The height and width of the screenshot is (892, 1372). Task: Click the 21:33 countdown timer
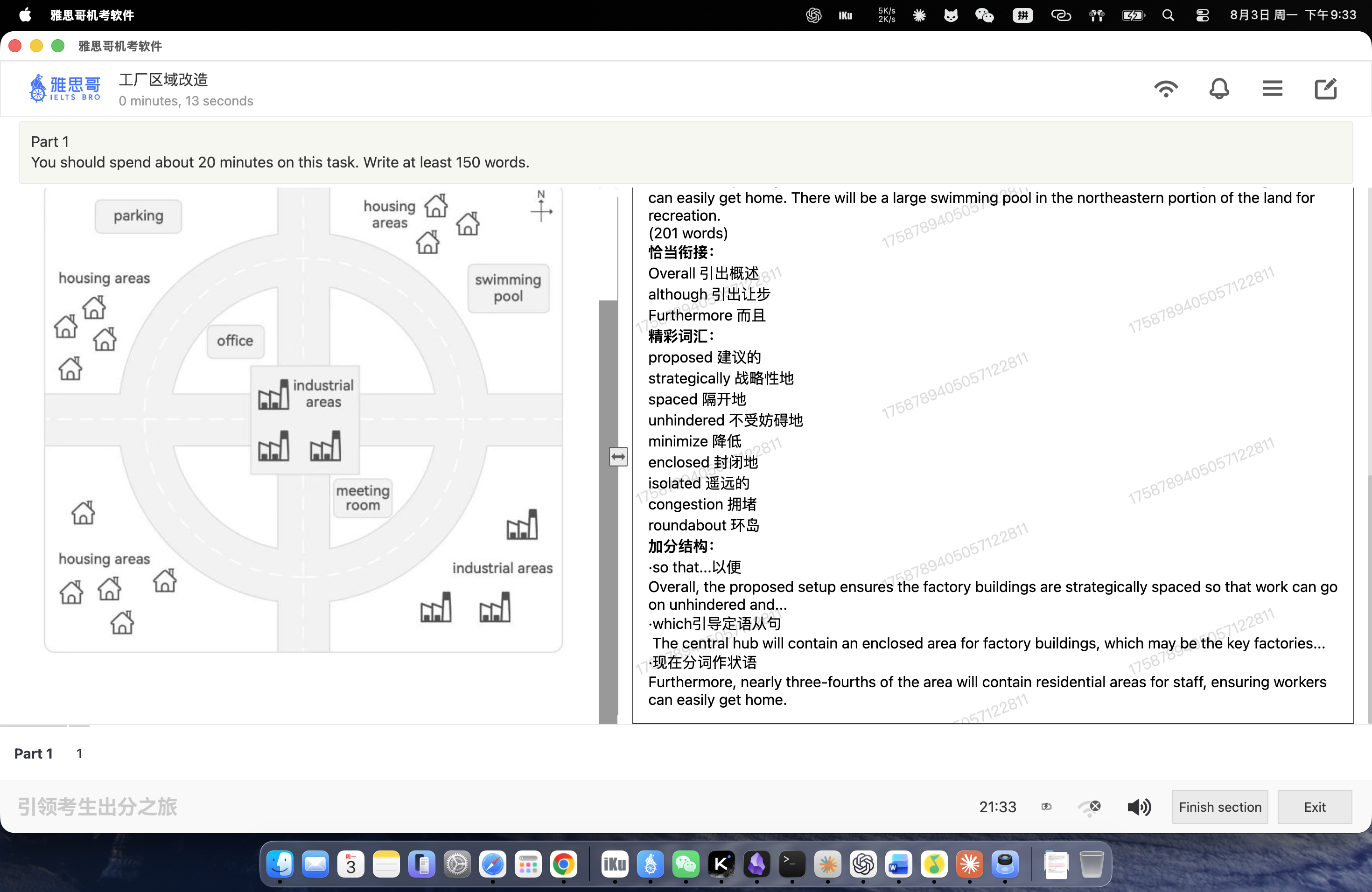pos(997,807)
